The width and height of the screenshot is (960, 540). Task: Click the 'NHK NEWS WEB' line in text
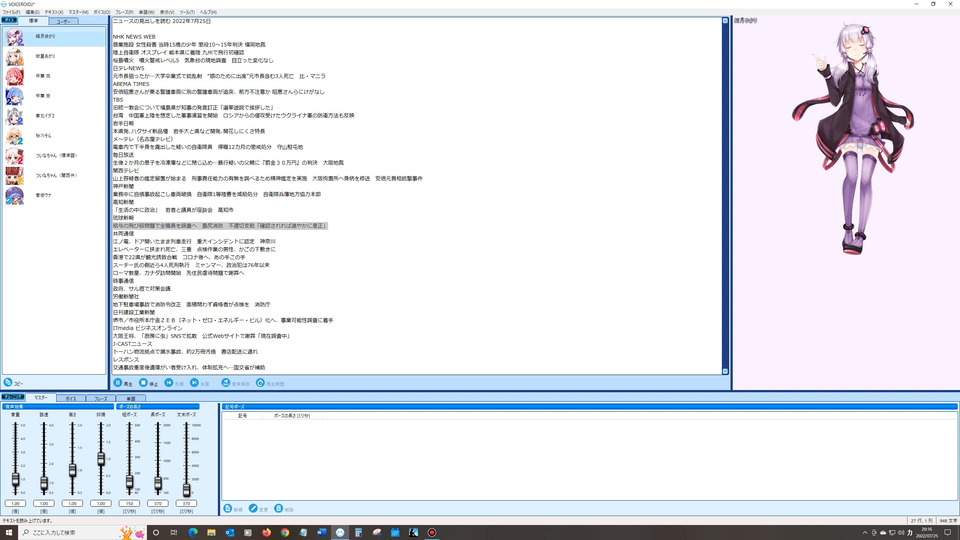coord(134,37)
